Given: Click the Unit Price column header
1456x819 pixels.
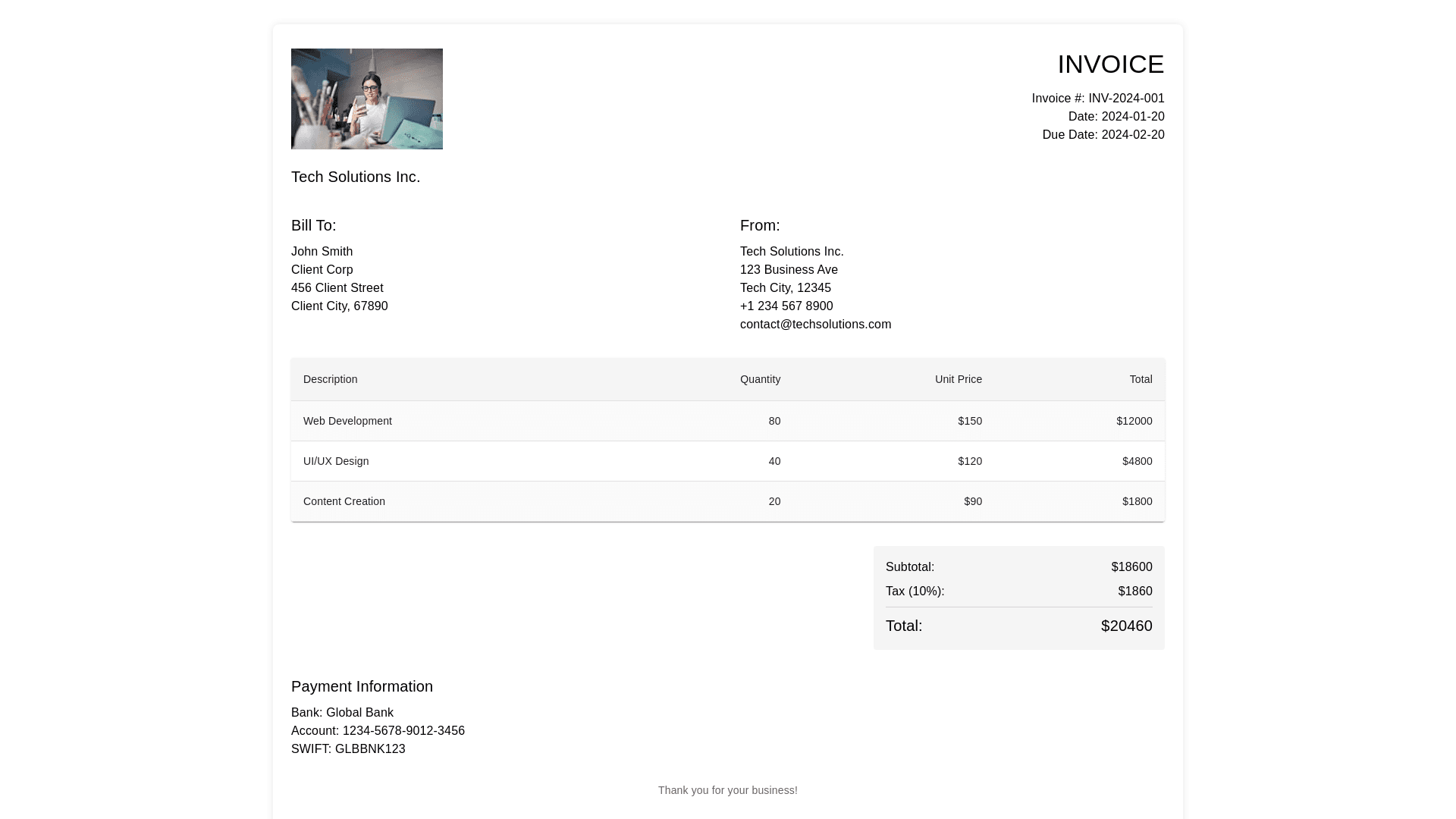Looking at the screenshot, I should pyautogui.click(x=958, y=379).
